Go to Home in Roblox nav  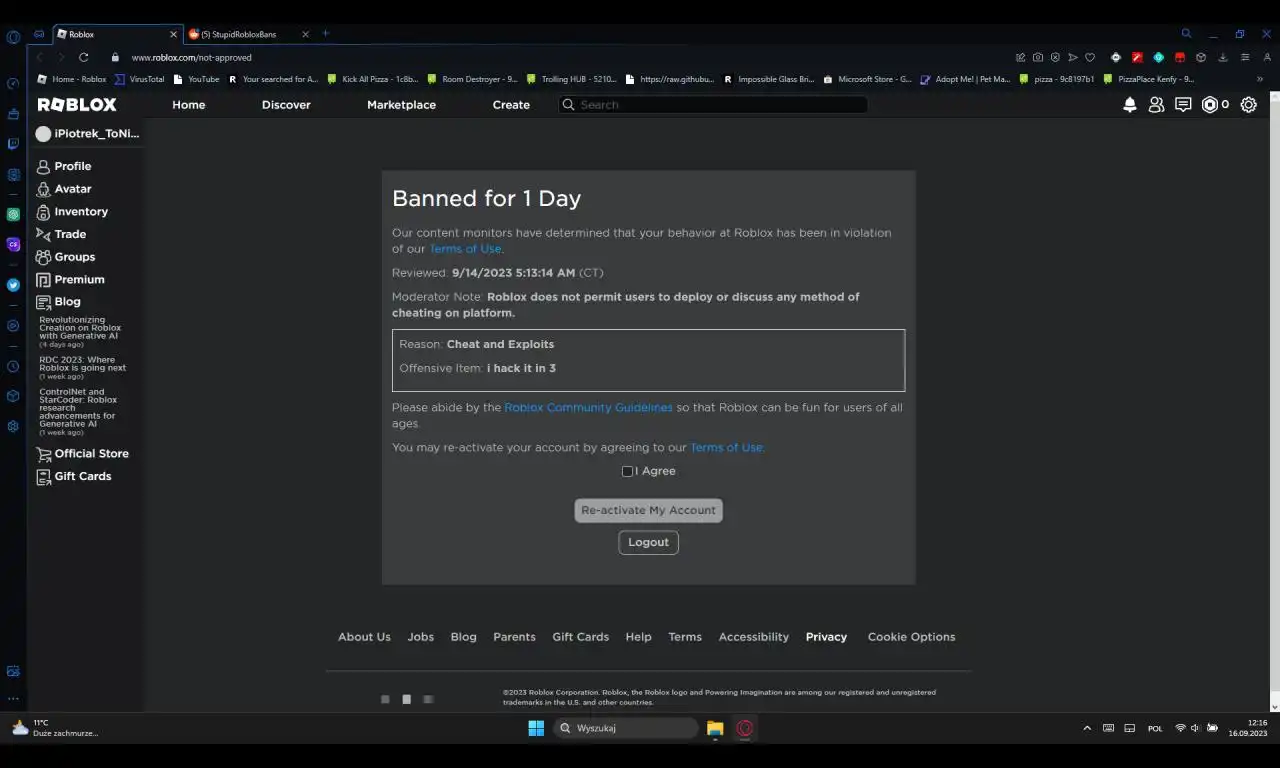point(188,105)
